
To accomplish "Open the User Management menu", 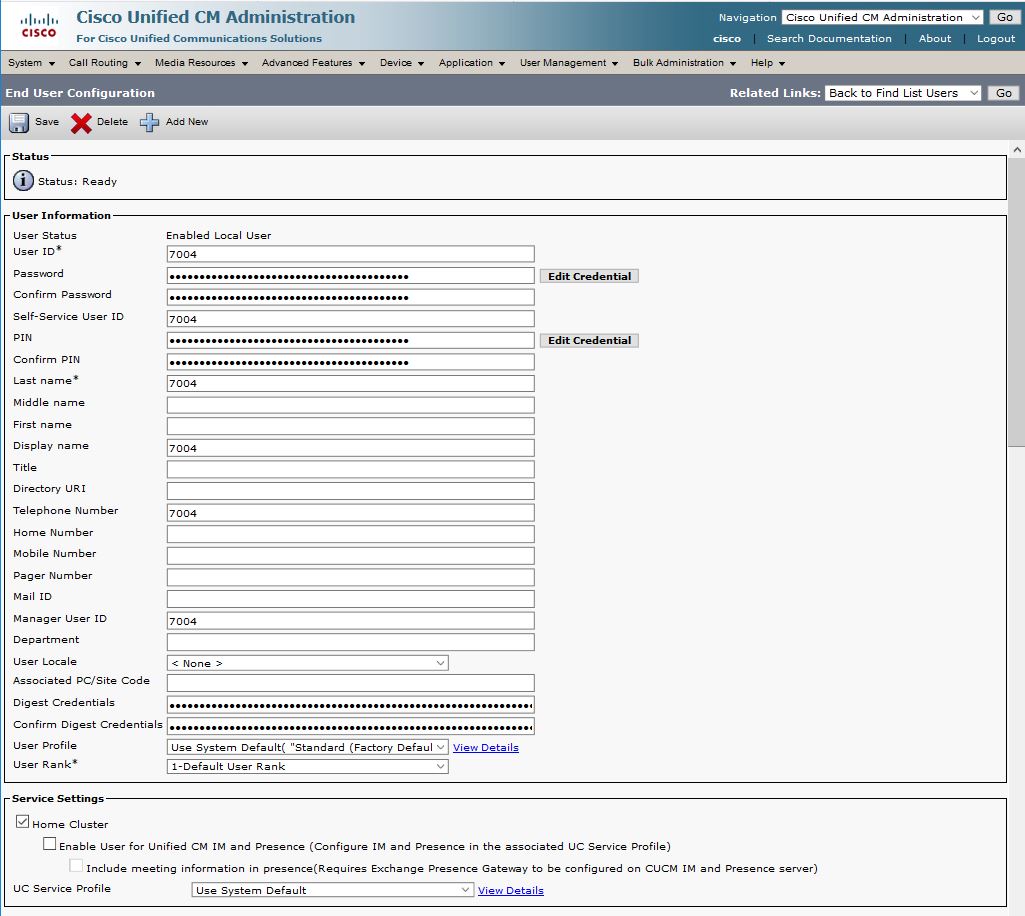I will pos(568,63).
